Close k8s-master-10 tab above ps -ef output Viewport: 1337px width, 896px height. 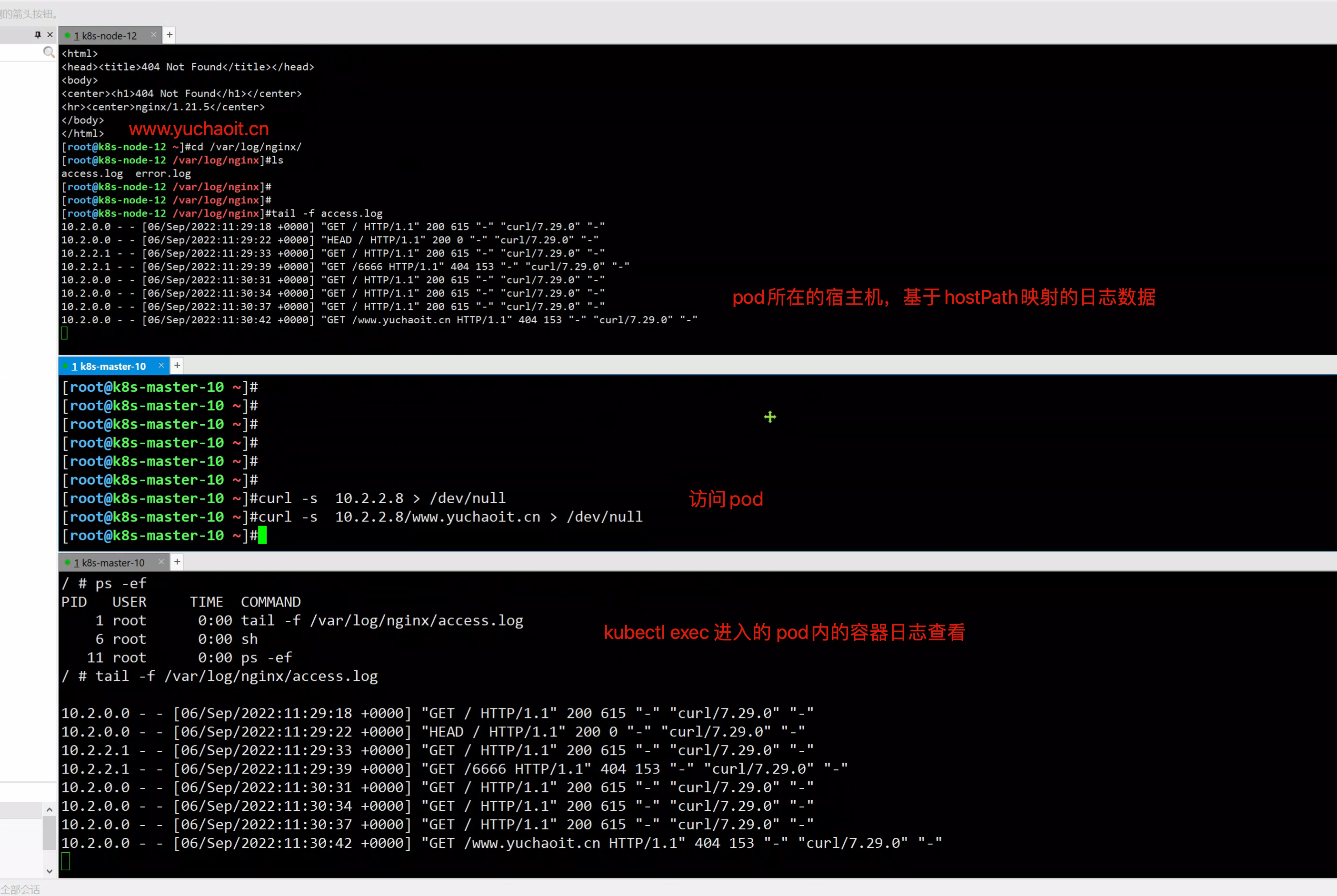pos(161,562)
